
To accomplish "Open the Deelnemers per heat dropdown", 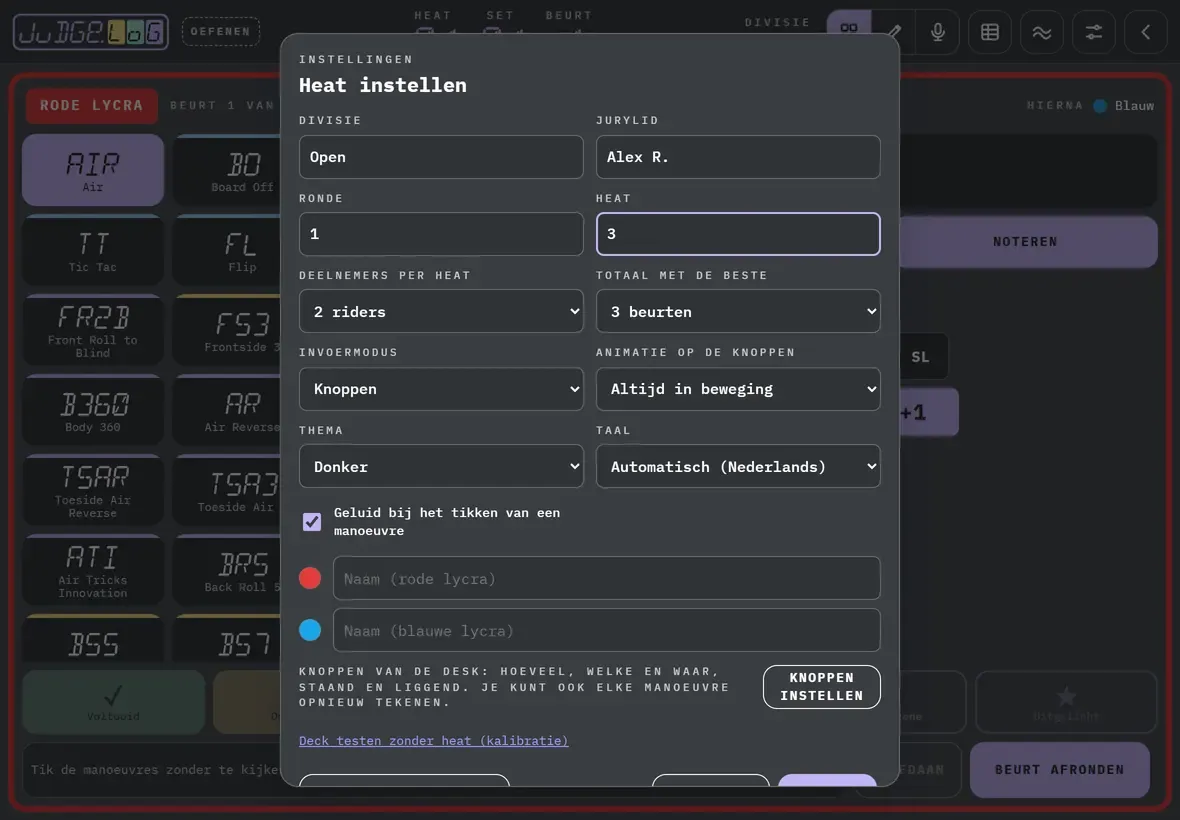I will (x=441, y=311).
